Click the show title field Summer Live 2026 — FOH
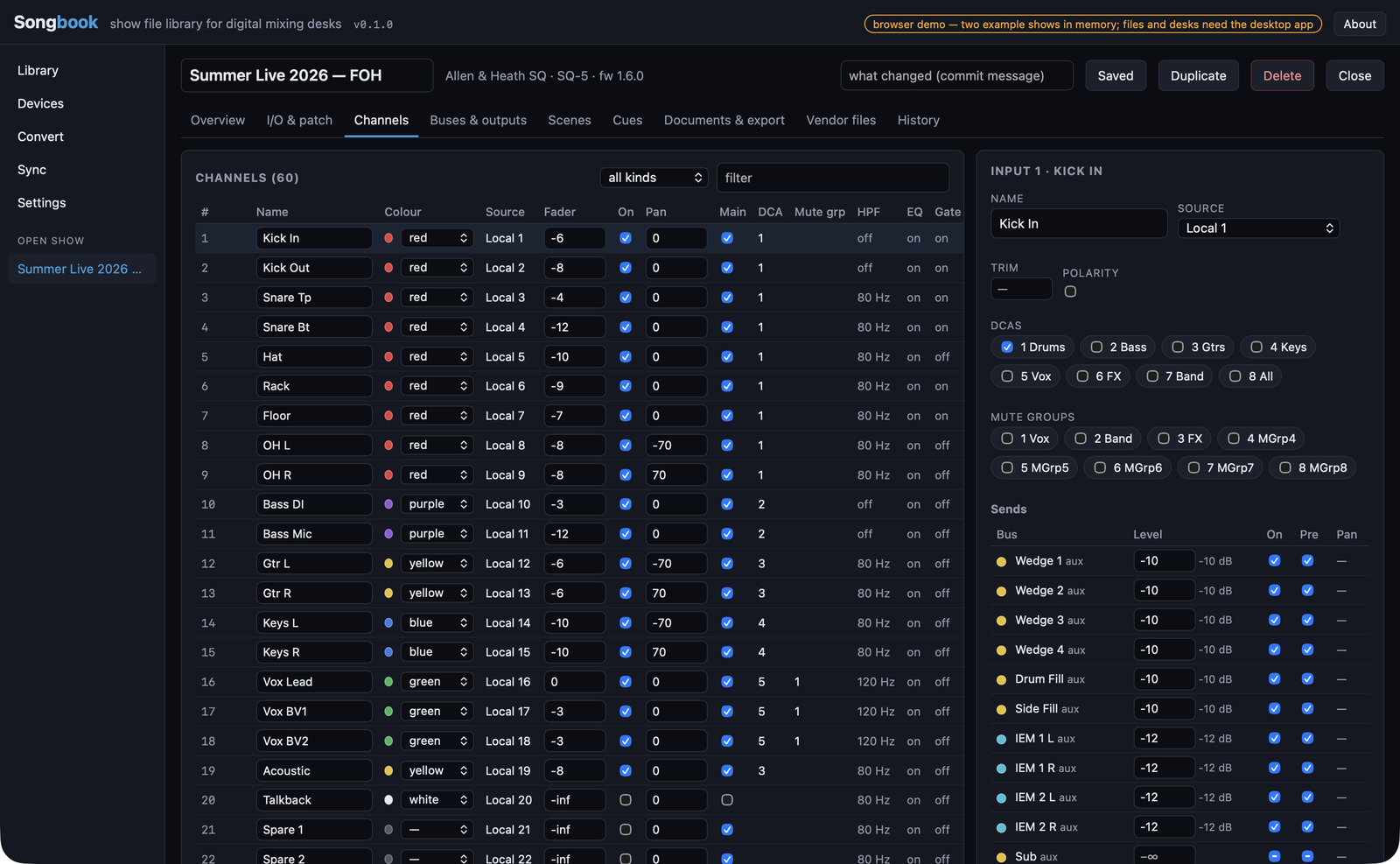The width and height of the screenshot is (1400, 864). click(x=307, y=75)
